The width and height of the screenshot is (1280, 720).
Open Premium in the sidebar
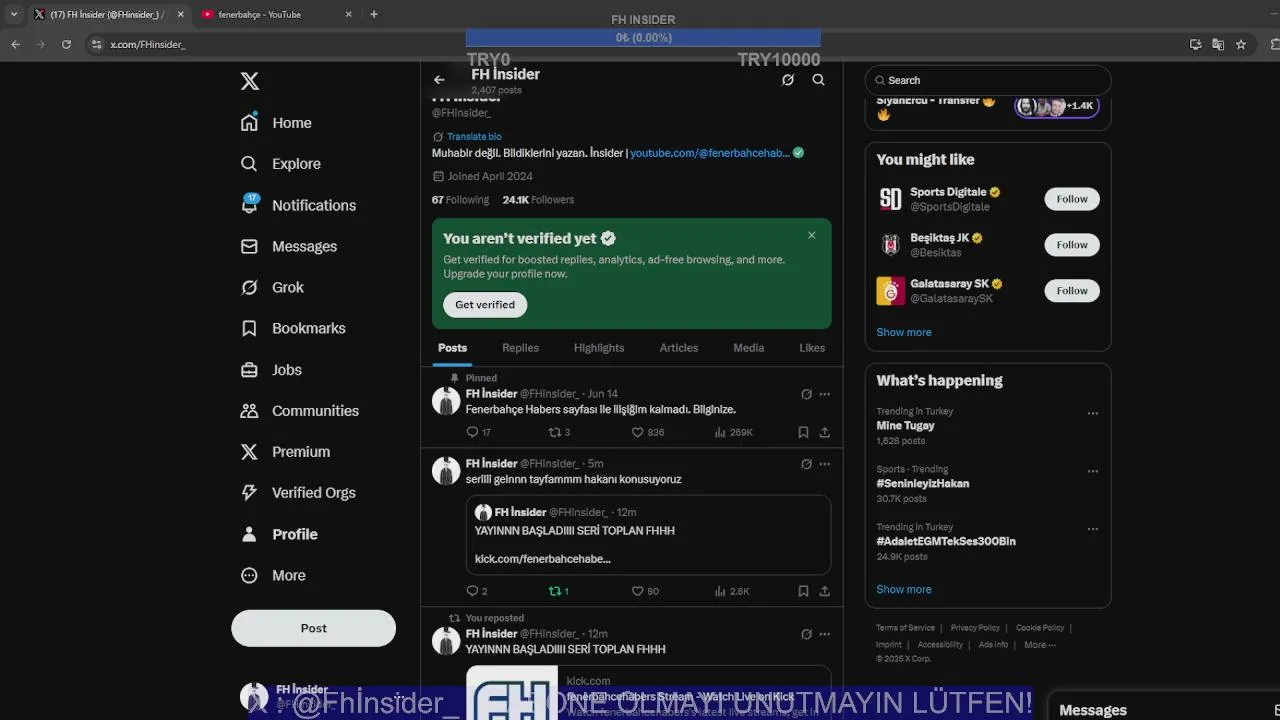pyautogui.click(x=285, y=452)
